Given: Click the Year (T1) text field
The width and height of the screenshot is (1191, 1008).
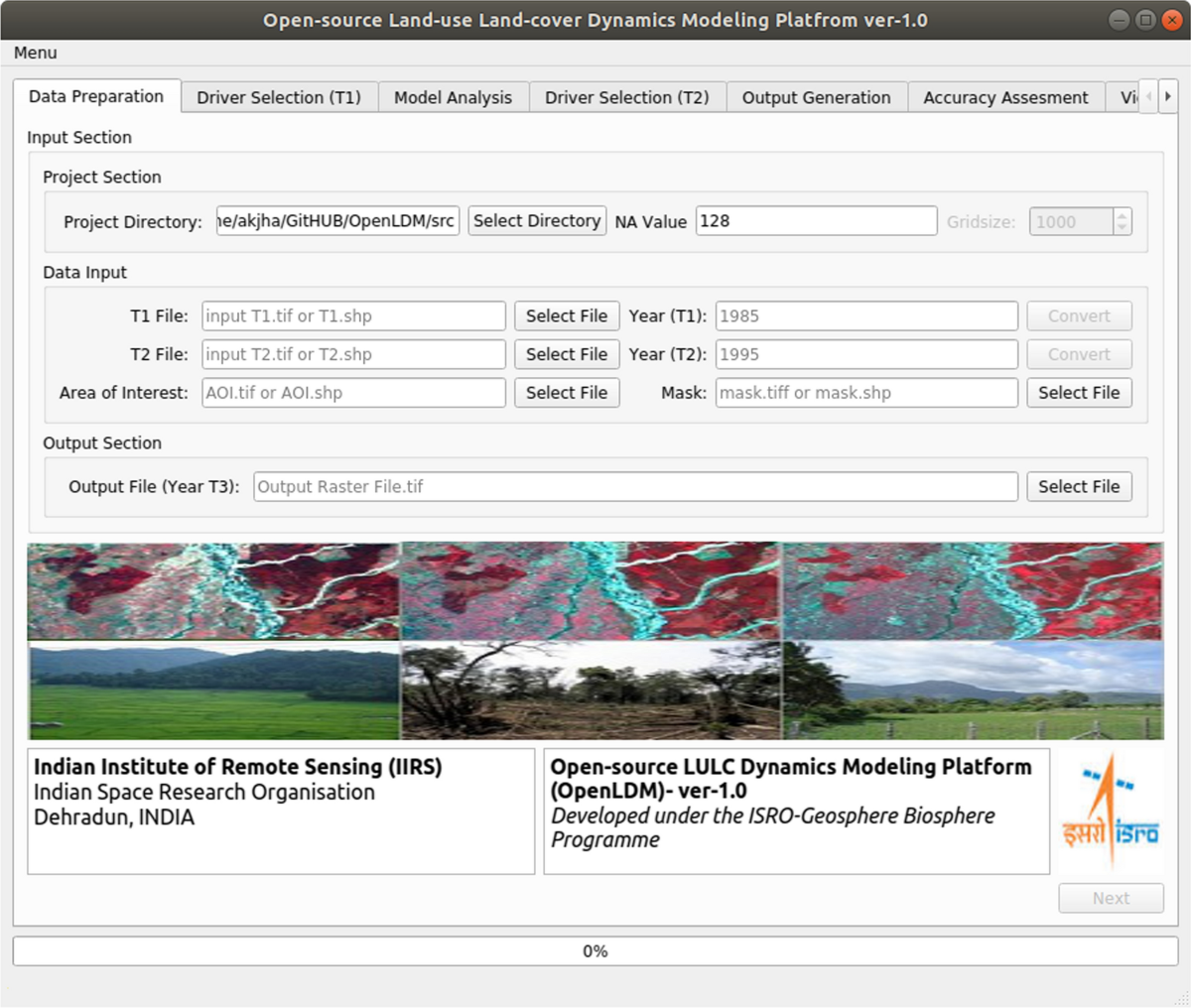Looking at the screenshot, I should [x=865, y=315].
